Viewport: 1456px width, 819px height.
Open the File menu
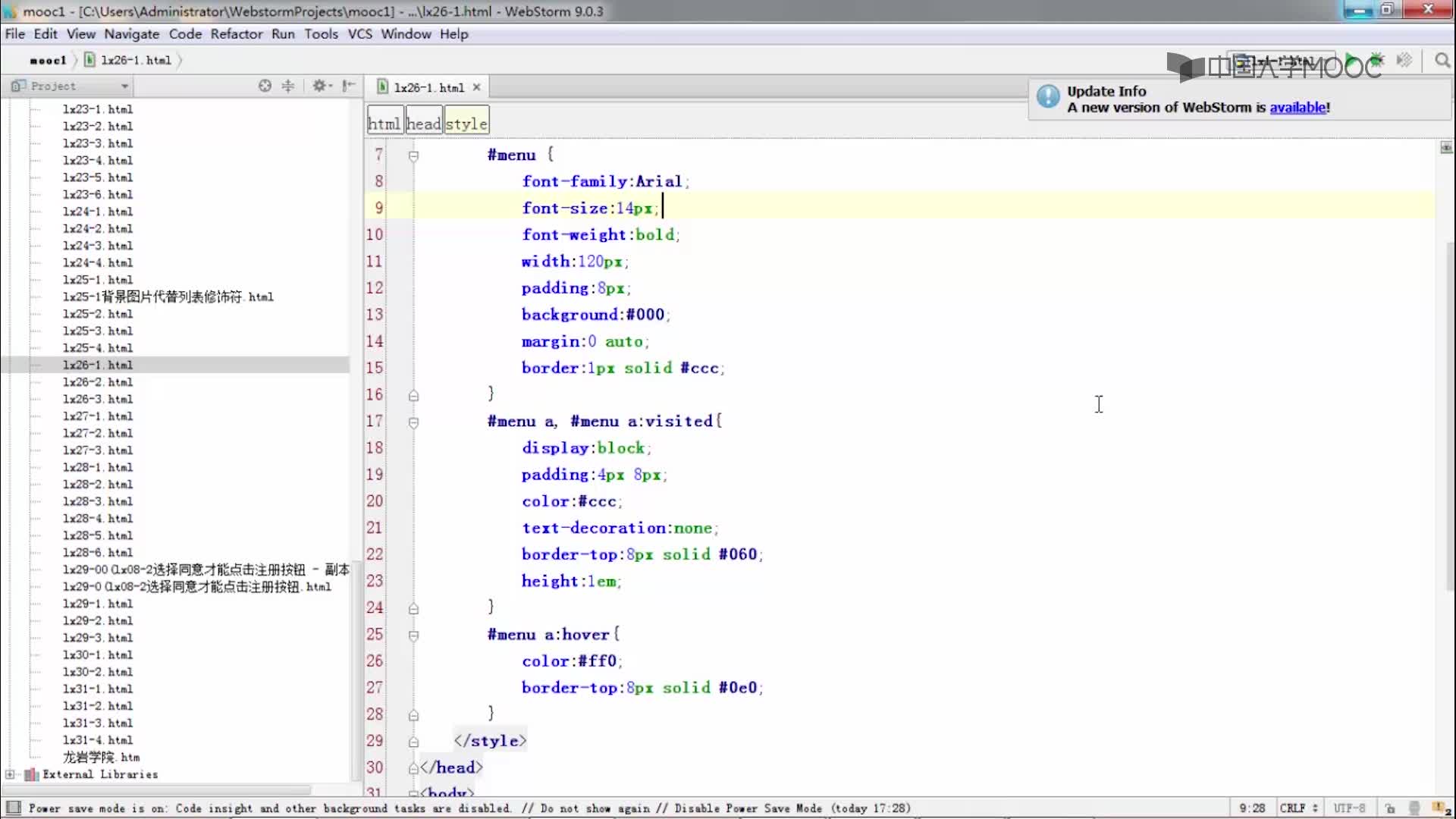pos(14,34)
